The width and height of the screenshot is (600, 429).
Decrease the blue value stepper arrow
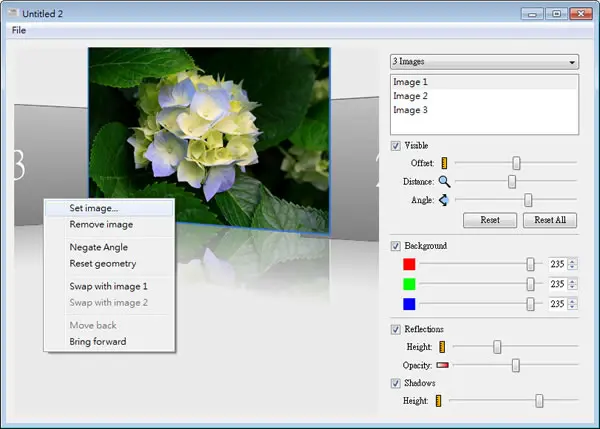click(x=572, y=307)
